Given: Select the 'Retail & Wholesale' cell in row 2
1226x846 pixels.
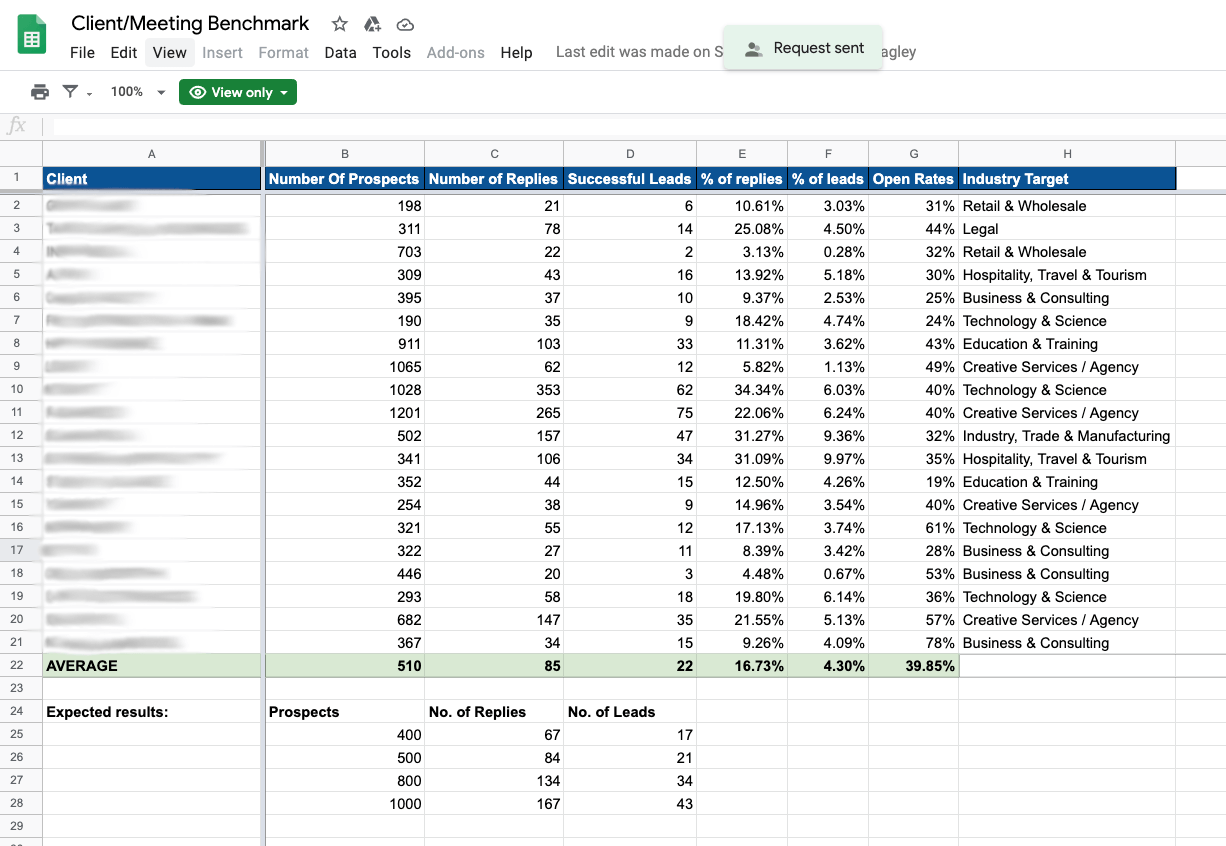Looking at the screenshot, I should (x=1067, y=206).
